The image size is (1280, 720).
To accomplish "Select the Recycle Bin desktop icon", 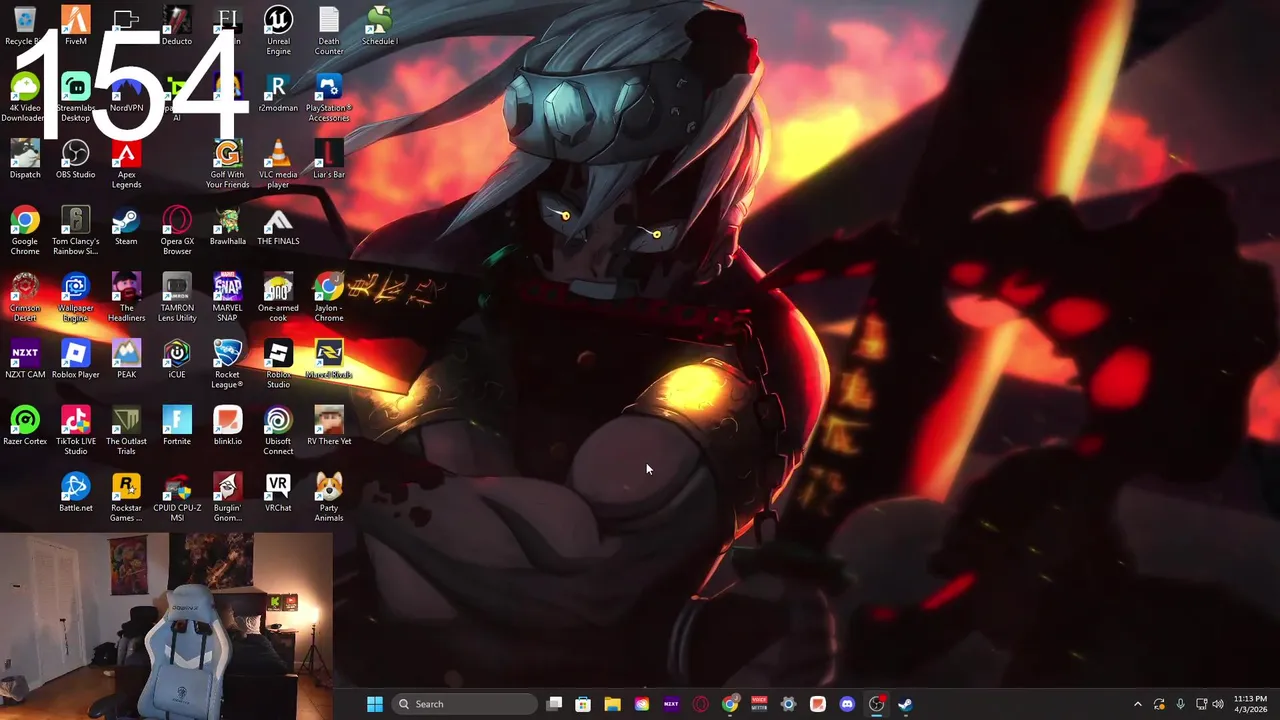I will pyautogui.click(x=24, y=26).
